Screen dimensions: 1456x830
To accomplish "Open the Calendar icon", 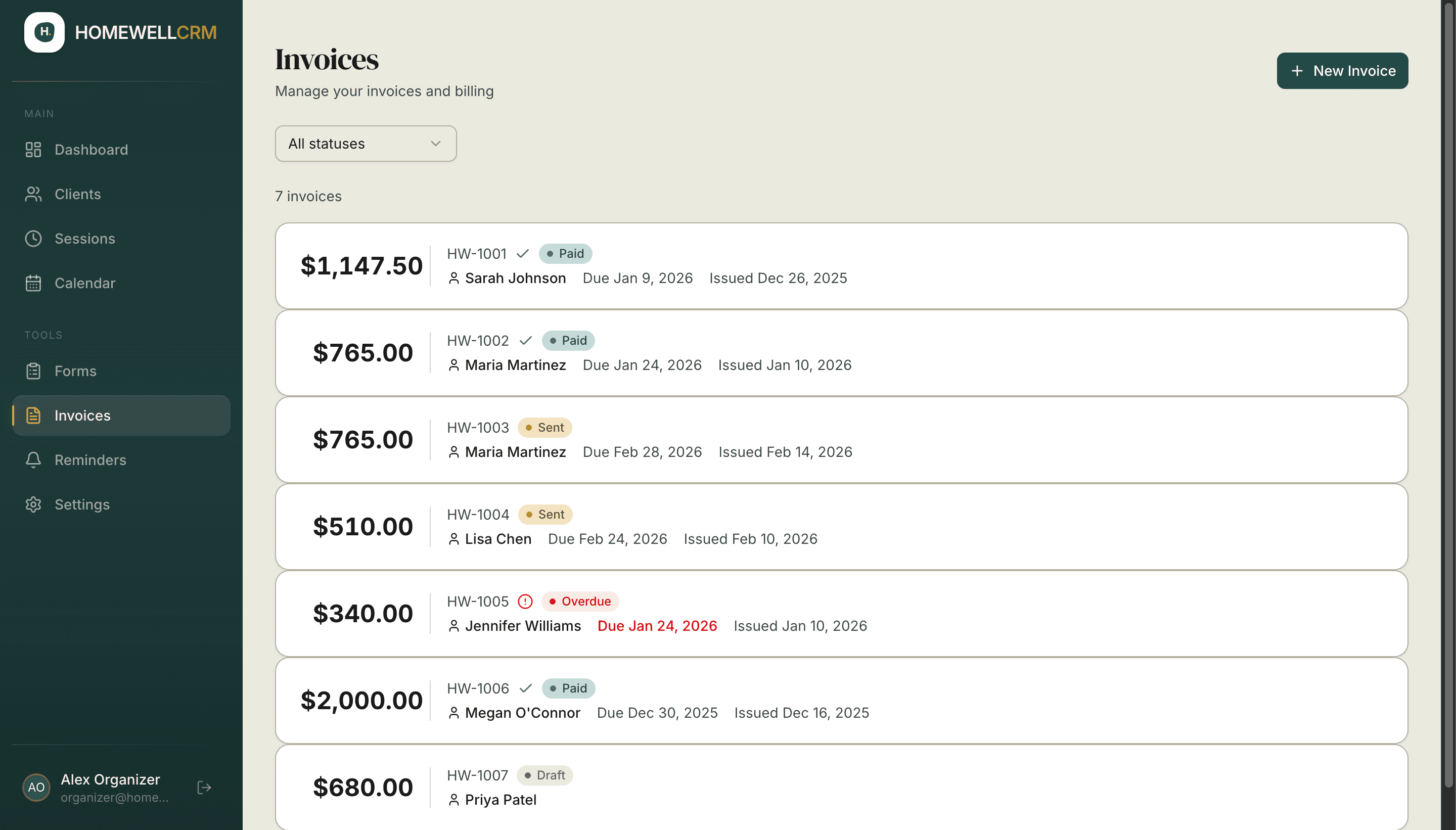I will pyautogui.click(x=33, y=283).
